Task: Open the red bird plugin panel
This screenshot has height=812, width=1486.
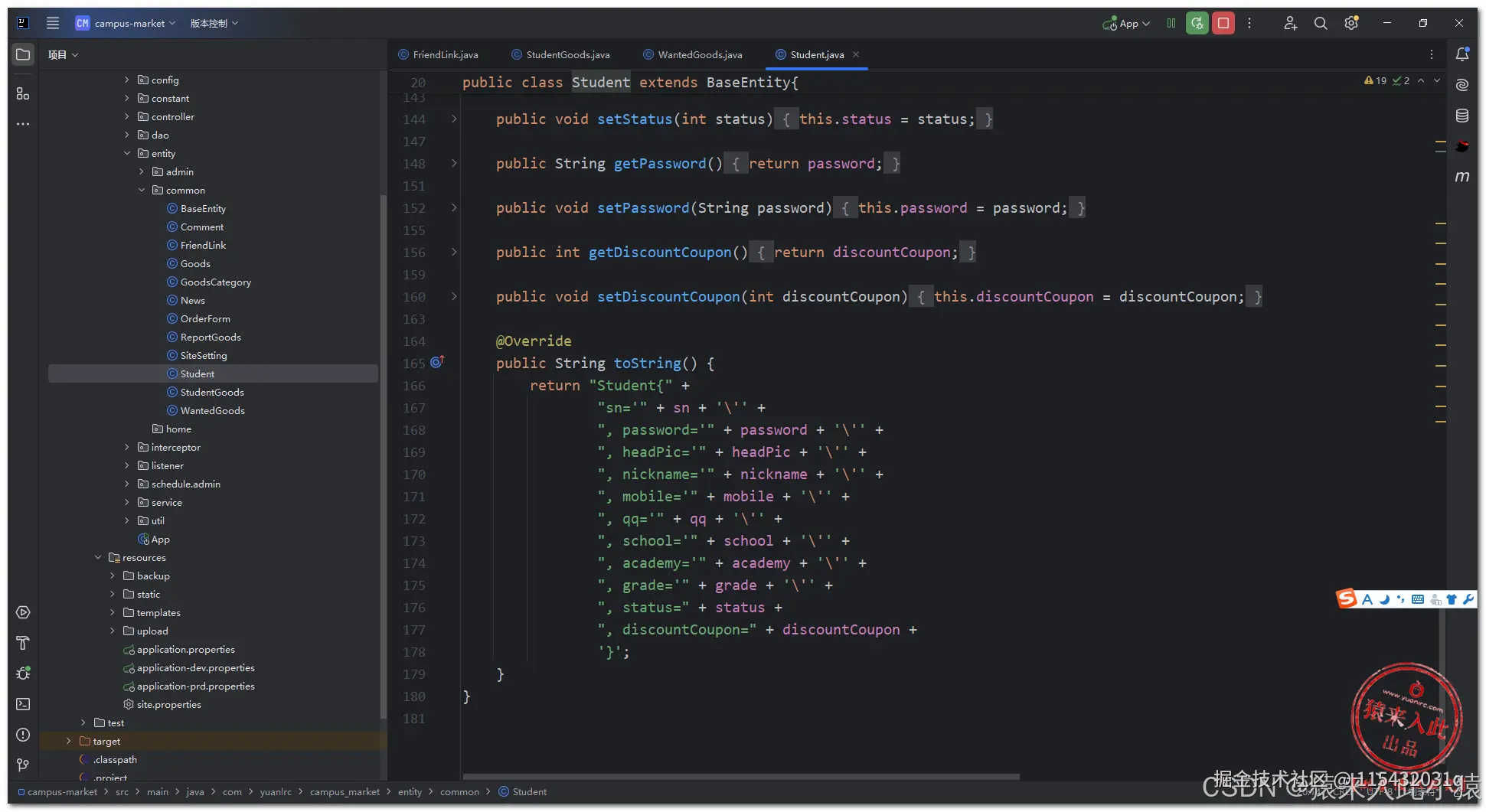Action: (x=1462, y=146)
